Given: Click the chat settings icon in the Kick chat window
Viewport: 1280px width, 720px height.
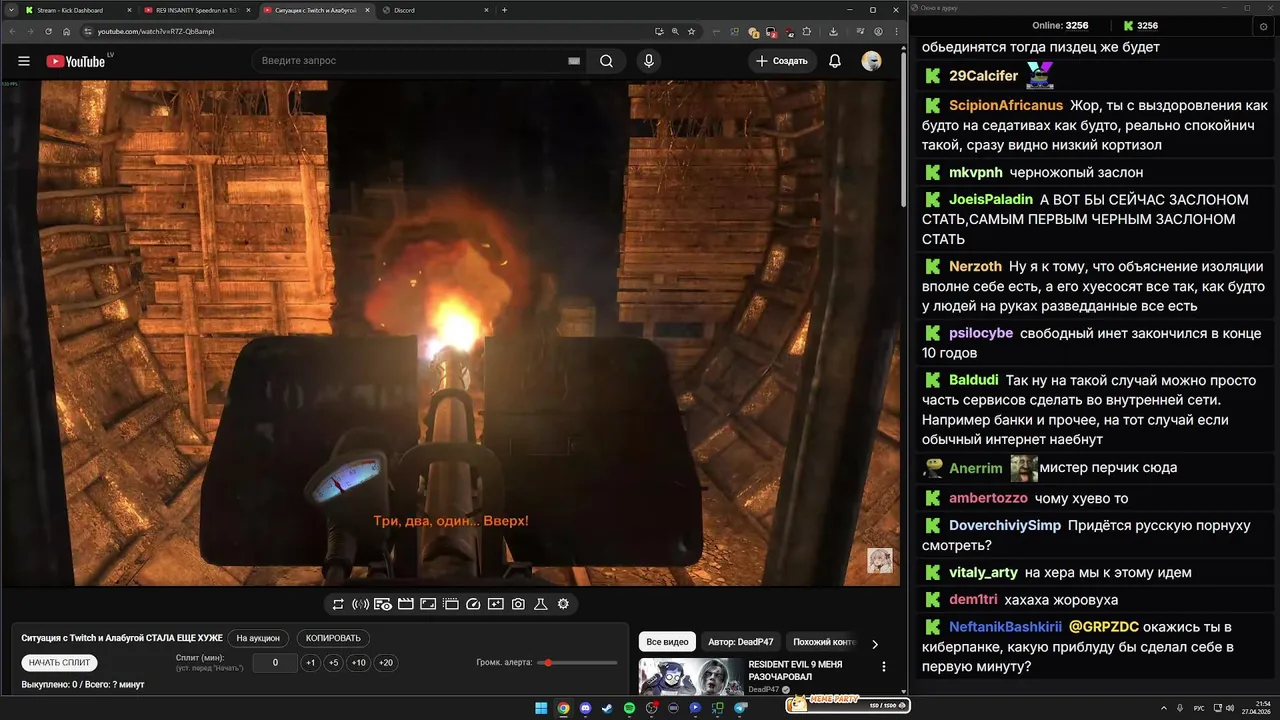Looking at the screenshot, I should coord(1263,26).
